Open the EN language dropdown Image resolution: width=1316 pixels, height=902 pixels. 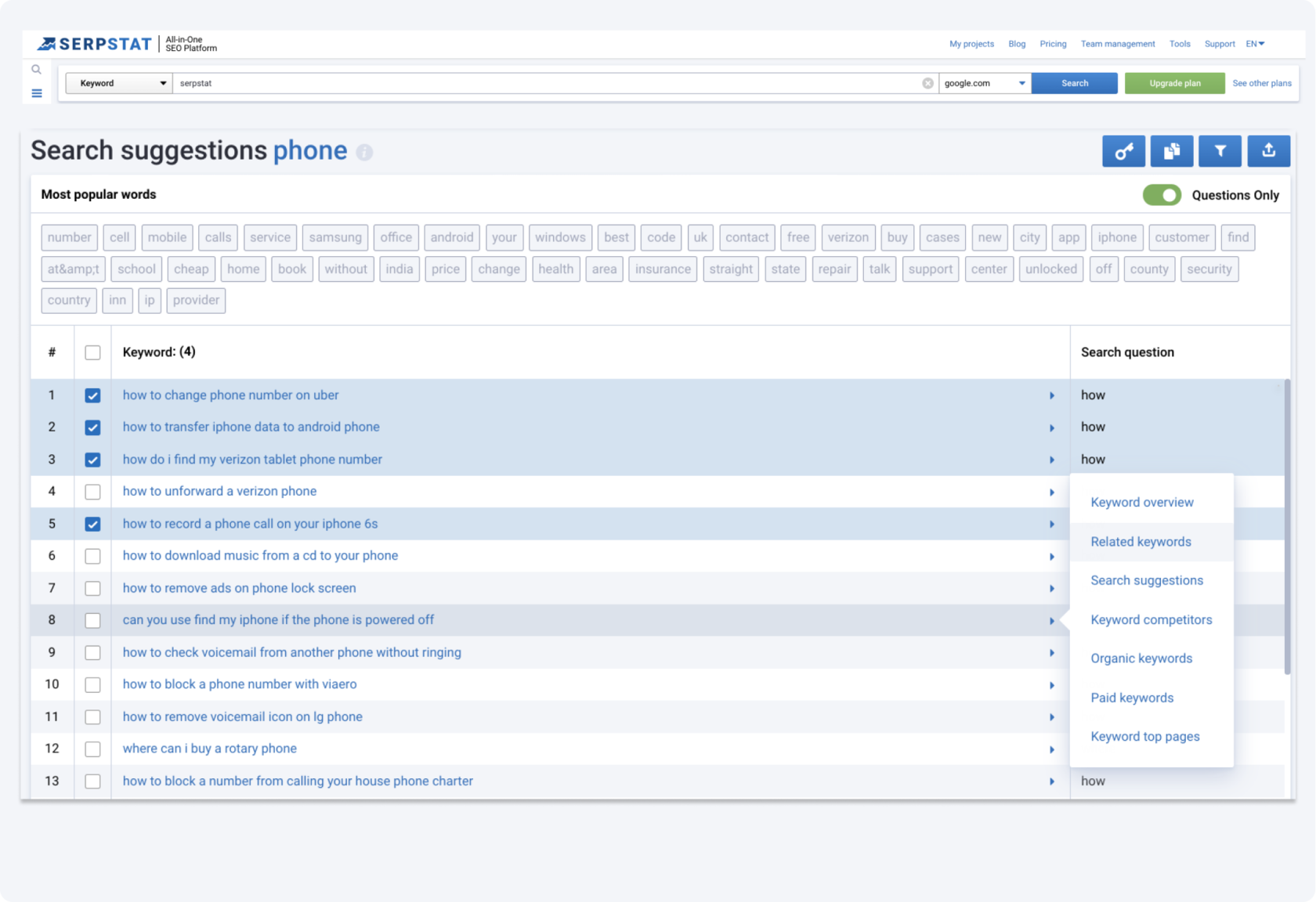tap(1256, 44)
